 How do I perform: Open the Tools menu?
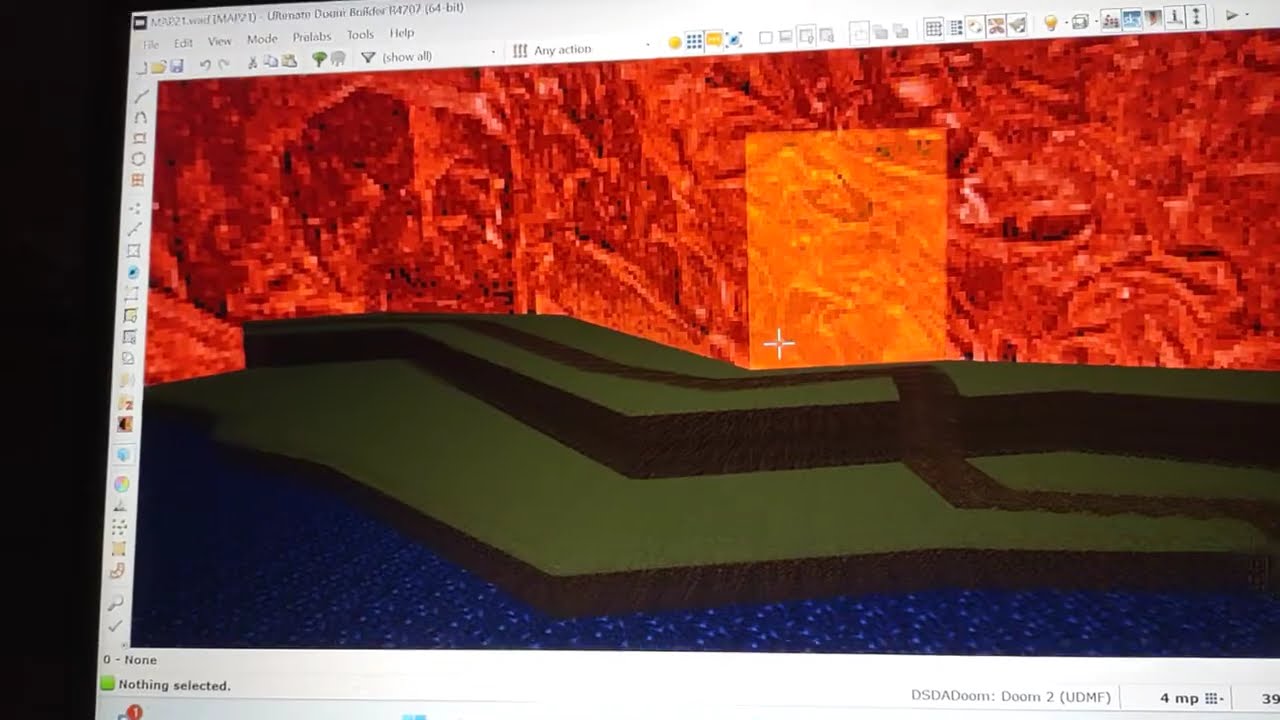click(x=360, y=35)
